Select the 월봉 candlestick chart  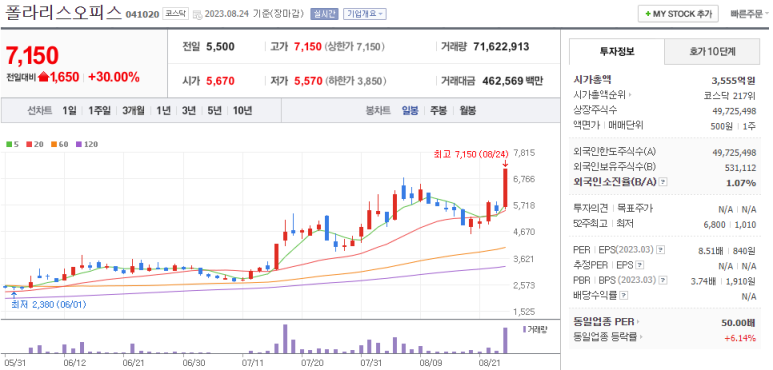(x=467, y=110)
